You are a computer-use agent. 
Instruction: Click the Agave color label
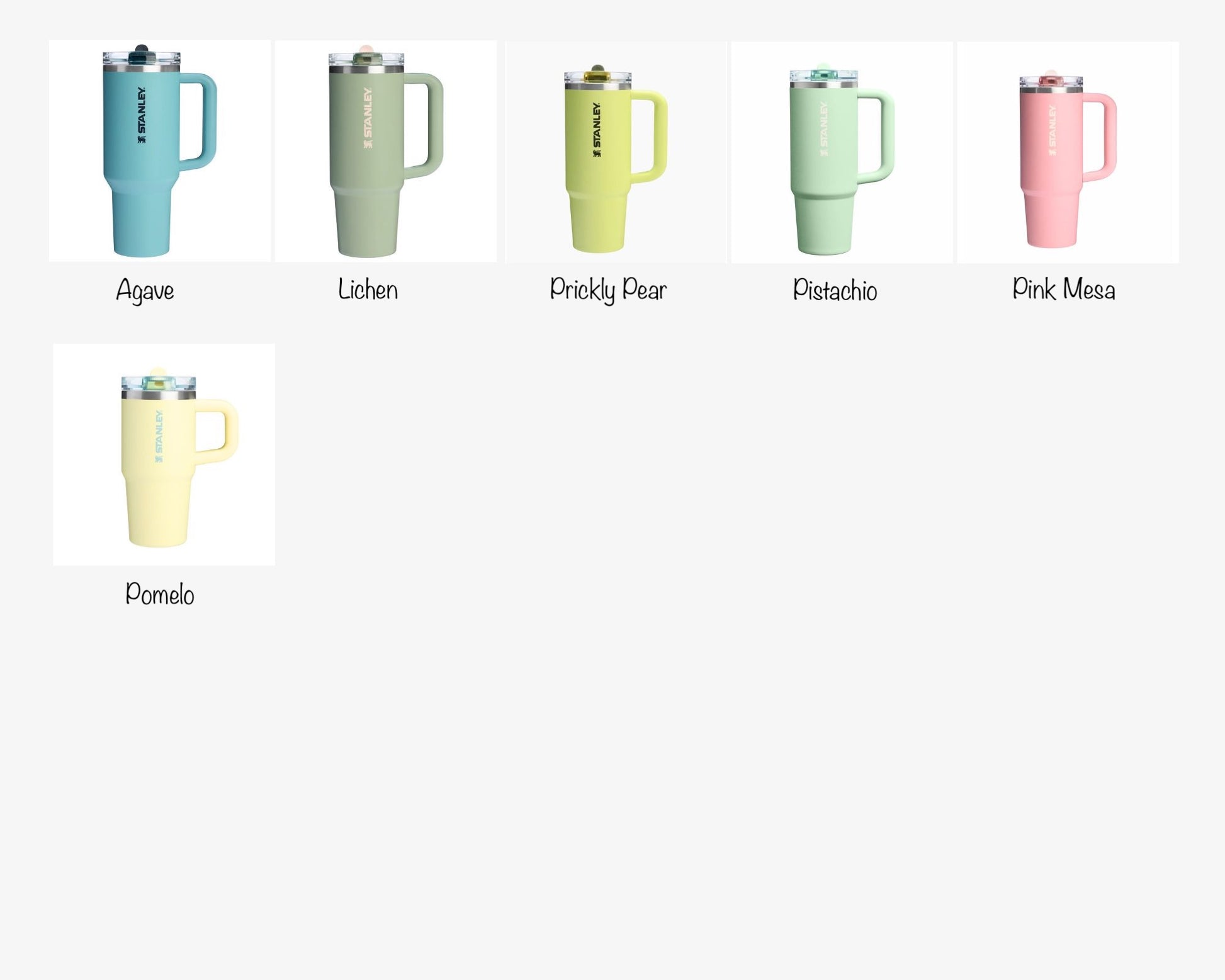[145, 291]
